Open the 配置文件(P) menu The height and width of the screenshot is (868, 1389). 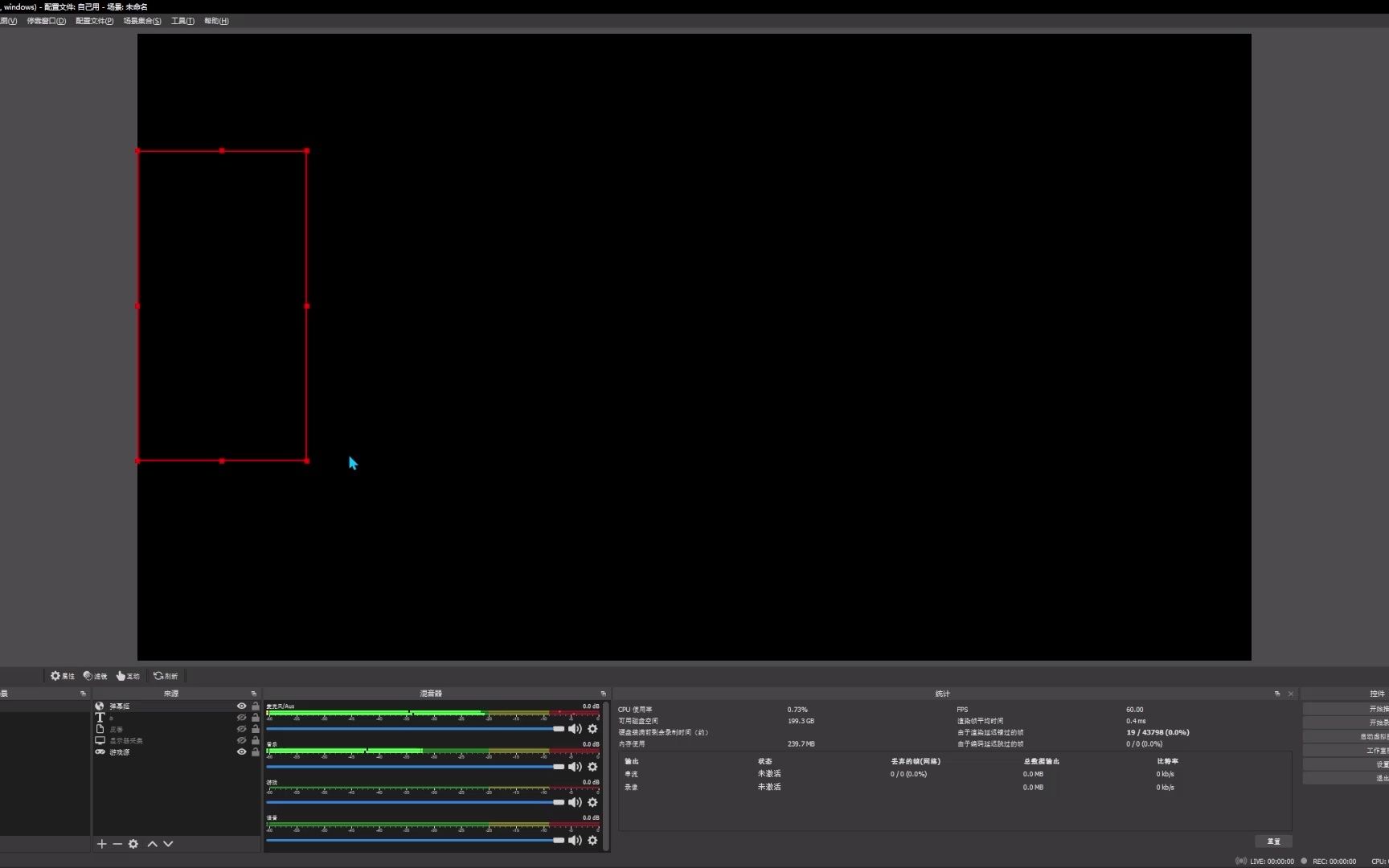point(95,21)
